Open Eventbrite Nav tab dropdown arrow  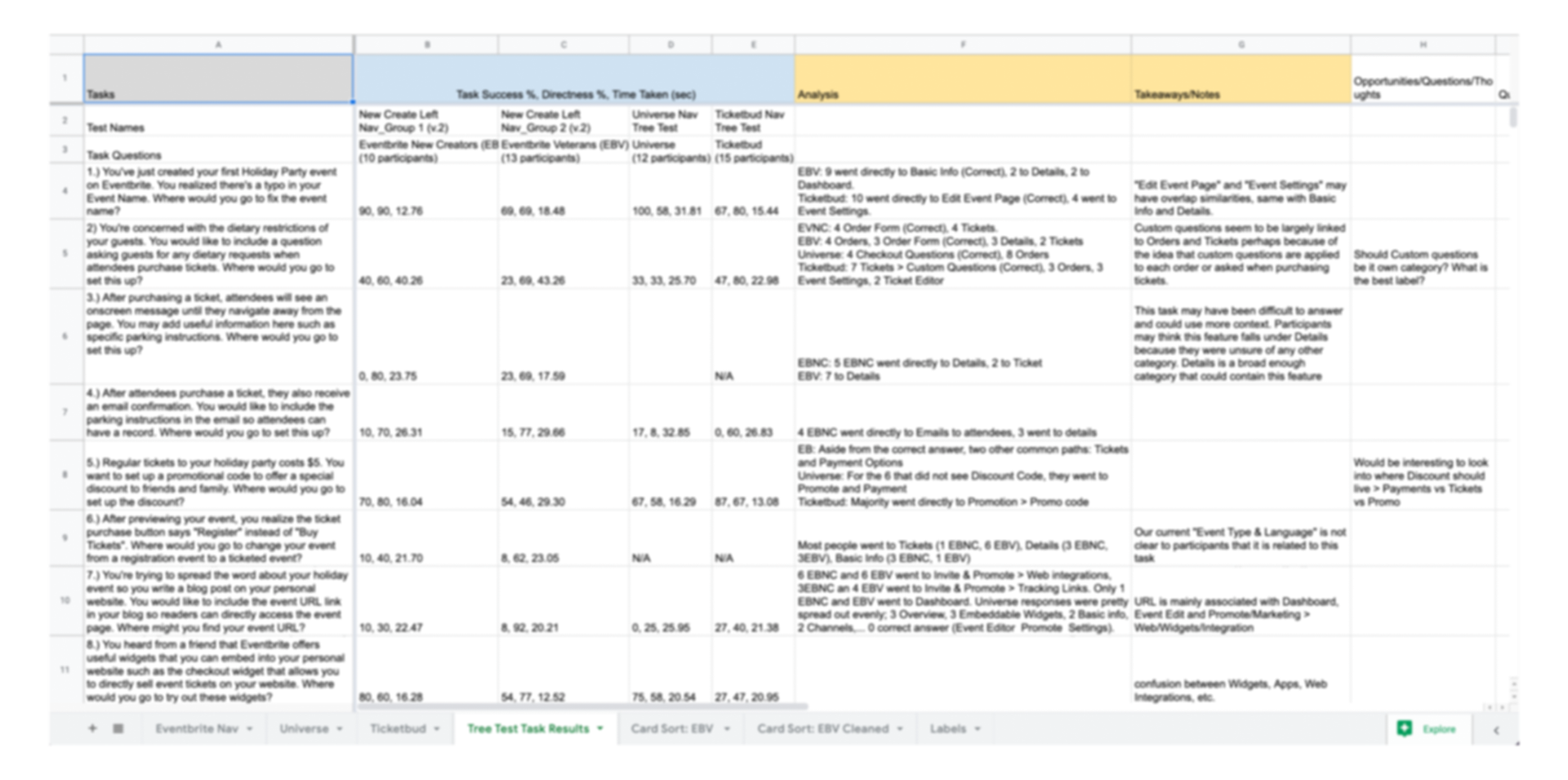(x=250, y=729)
